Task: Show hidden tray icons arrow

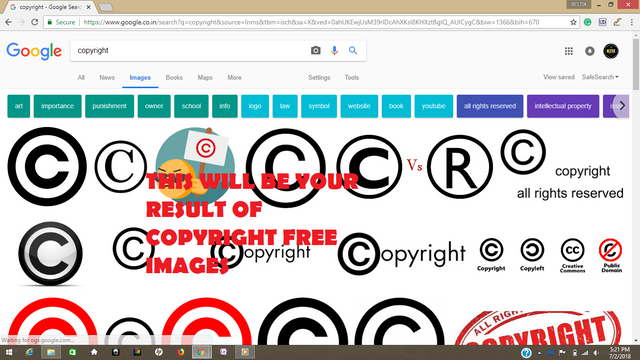Action: (539, 353)
